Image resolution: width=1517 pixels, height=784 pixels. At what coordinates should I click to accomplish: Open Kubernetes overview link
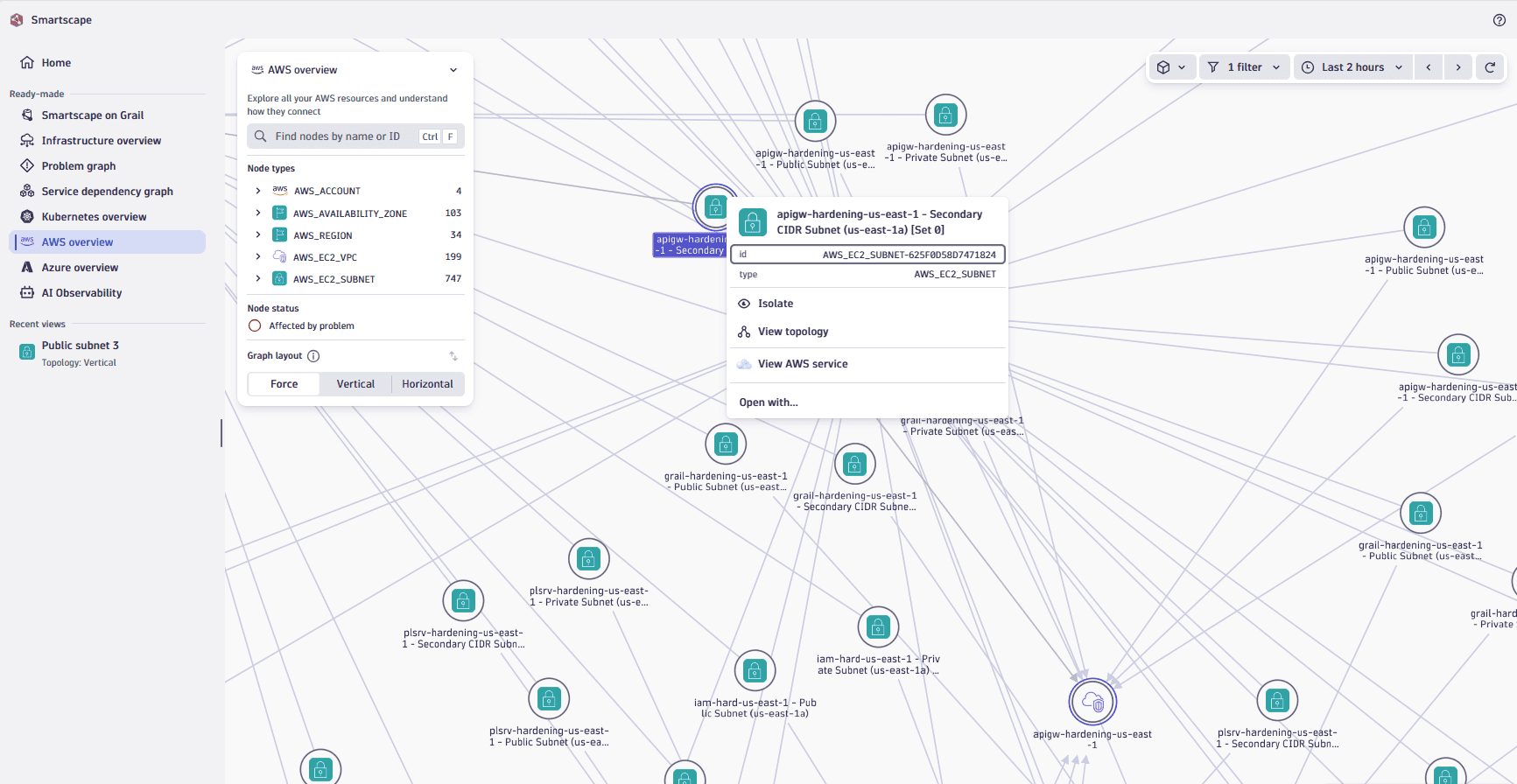click(108, 217)
